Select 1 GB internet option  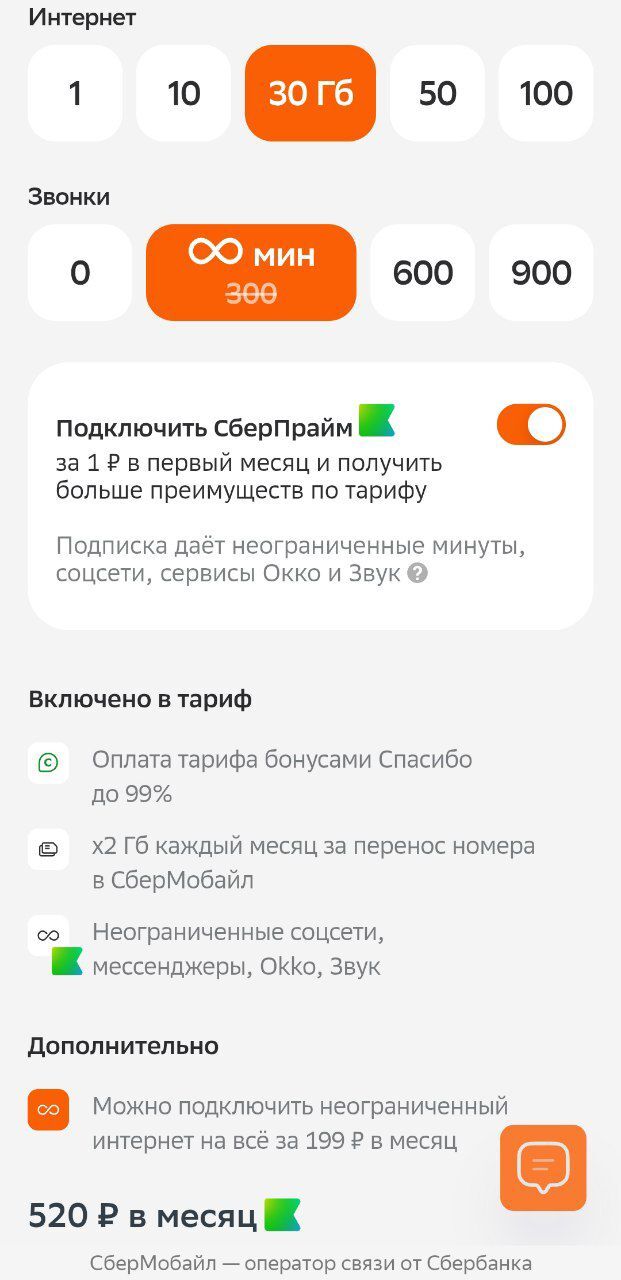[x=75, y=93]
